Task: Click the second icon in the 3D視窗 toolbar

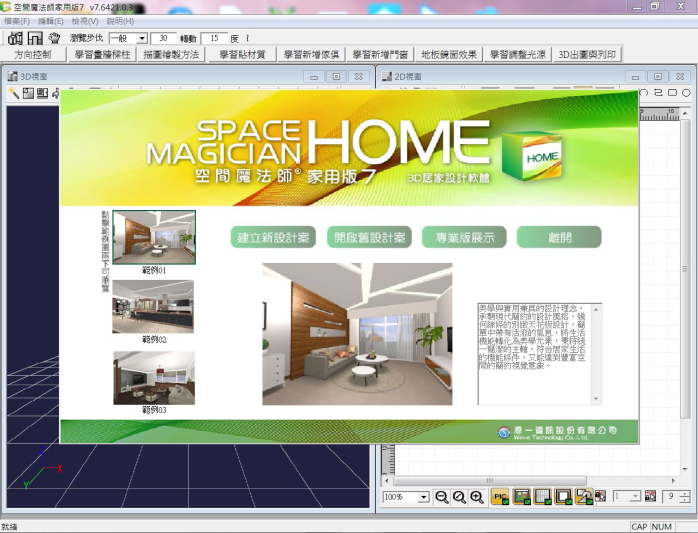Action: (x=28, y=93)
